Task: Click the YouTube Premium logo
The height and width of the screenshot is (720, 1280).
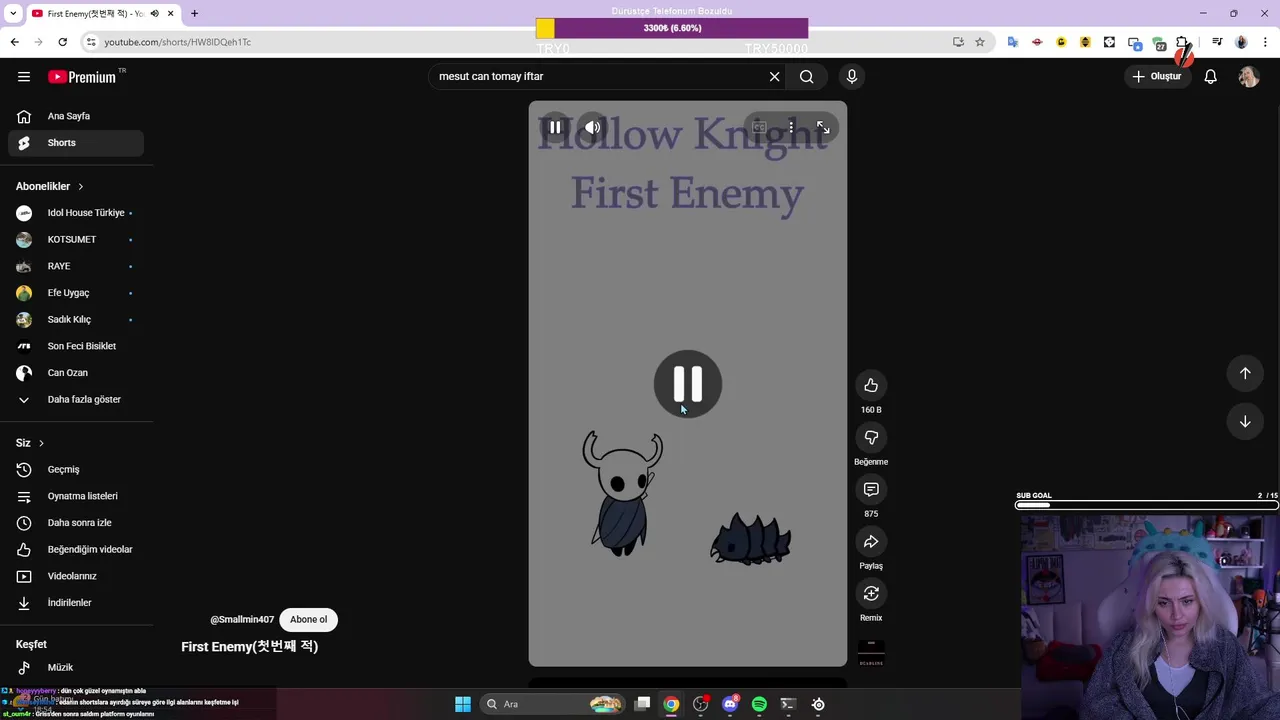Action: [x=82, y=77]
